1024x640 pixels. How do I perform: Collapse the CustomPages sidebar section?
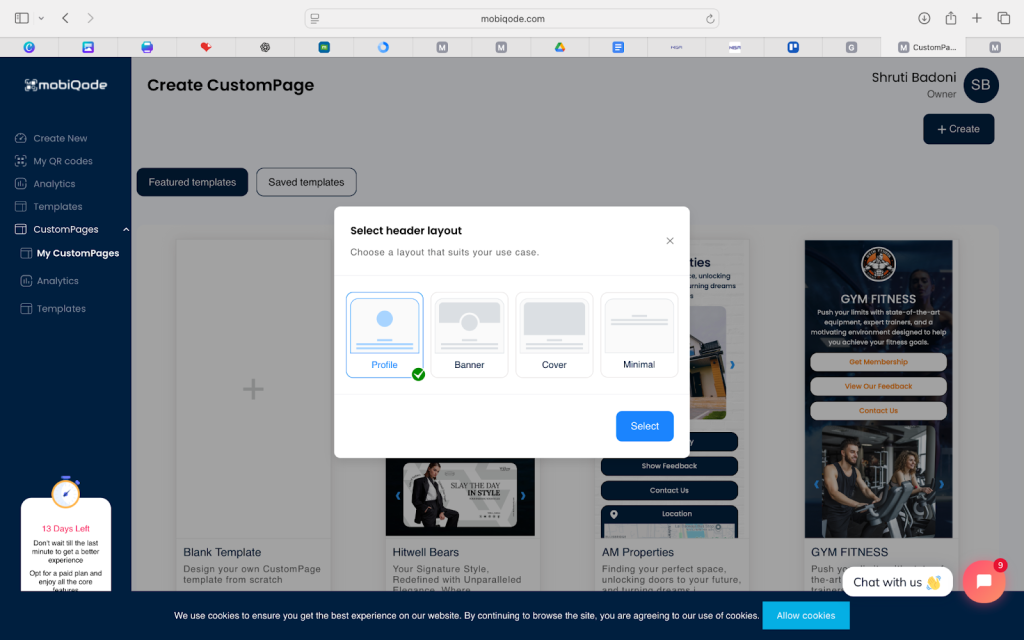tap(124, 230)
